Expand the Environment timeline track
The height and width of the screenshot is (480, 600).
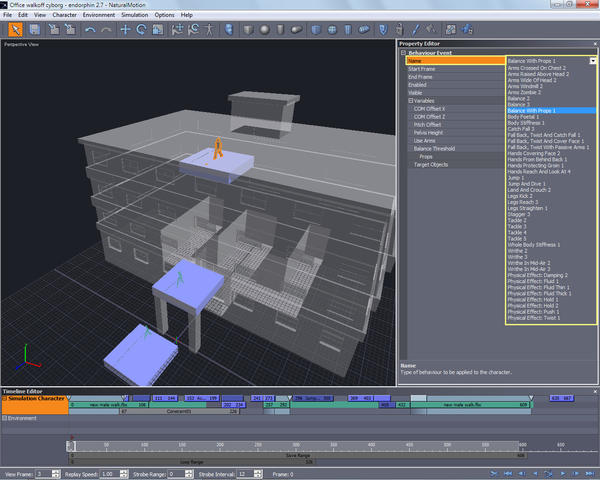tap(5, 418)
